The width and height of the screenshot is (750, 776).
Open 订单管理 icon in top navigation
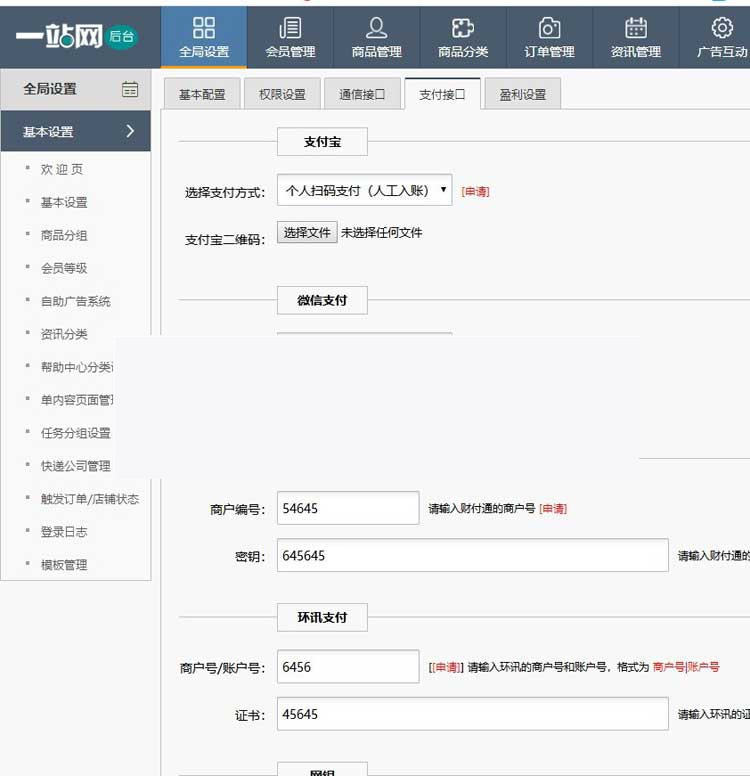coord(549,28)
